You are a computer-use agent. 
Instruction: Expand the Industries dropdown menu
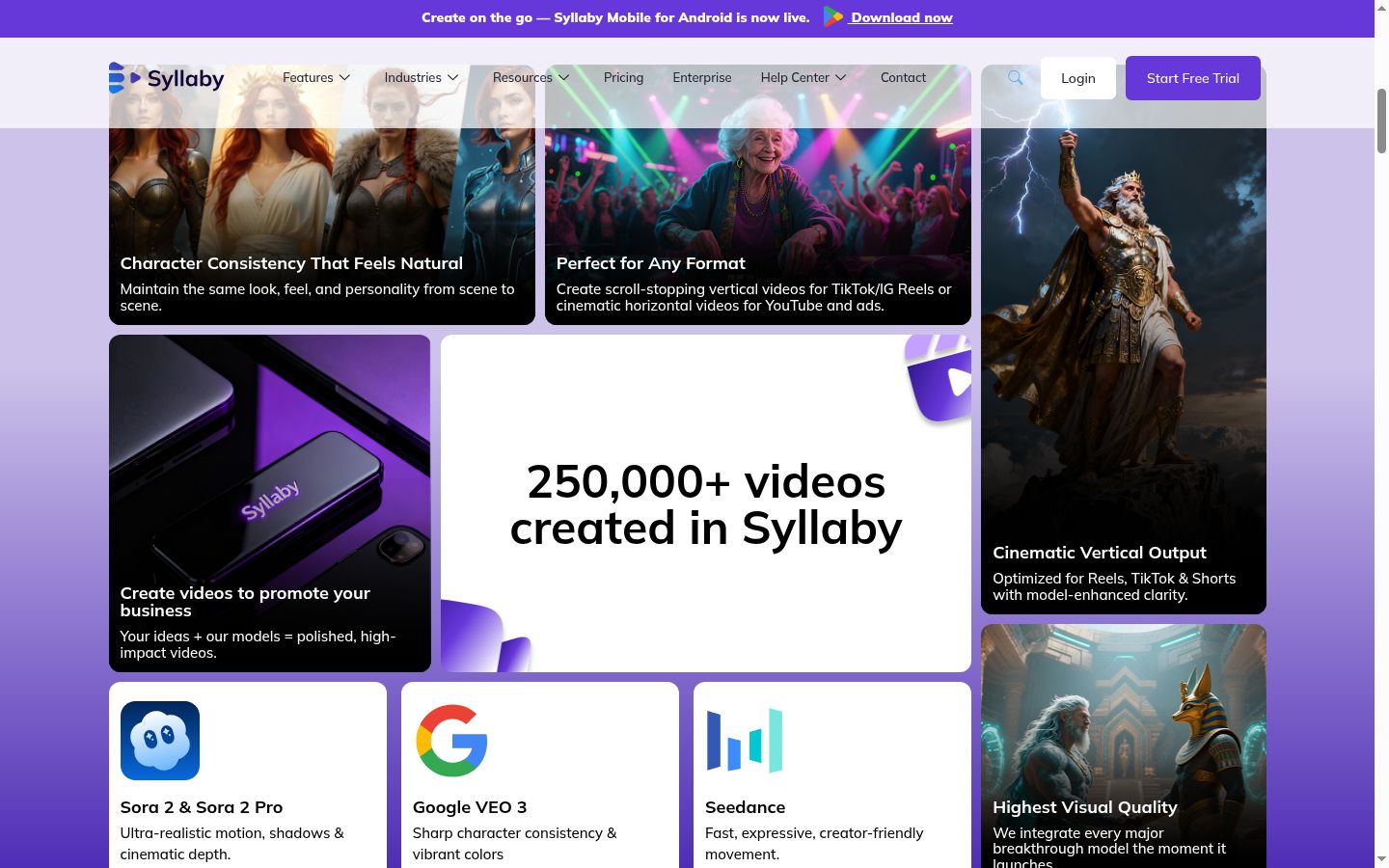tap(422, 77)
